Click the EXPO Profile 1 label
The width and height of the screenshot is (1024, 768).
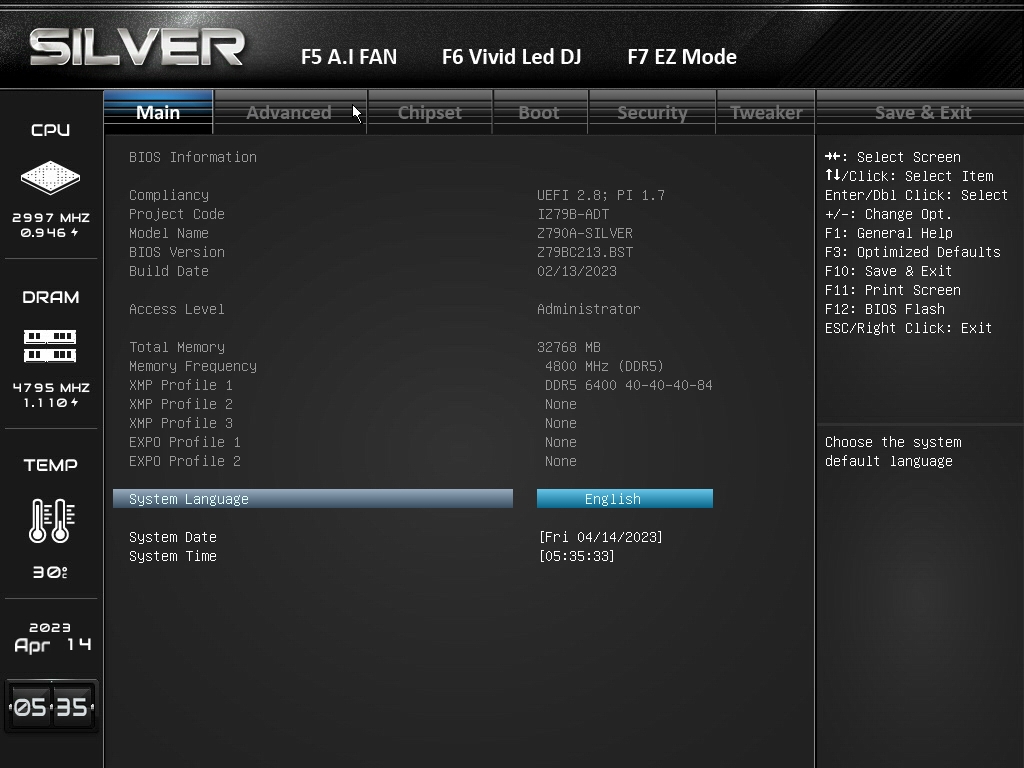[x=185, y=441]
